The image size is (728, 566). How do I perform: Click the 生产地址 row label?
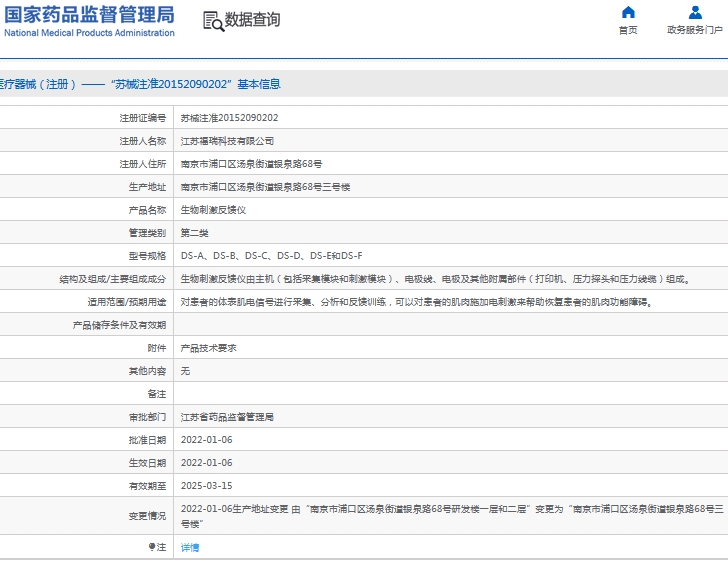[147, 187]
